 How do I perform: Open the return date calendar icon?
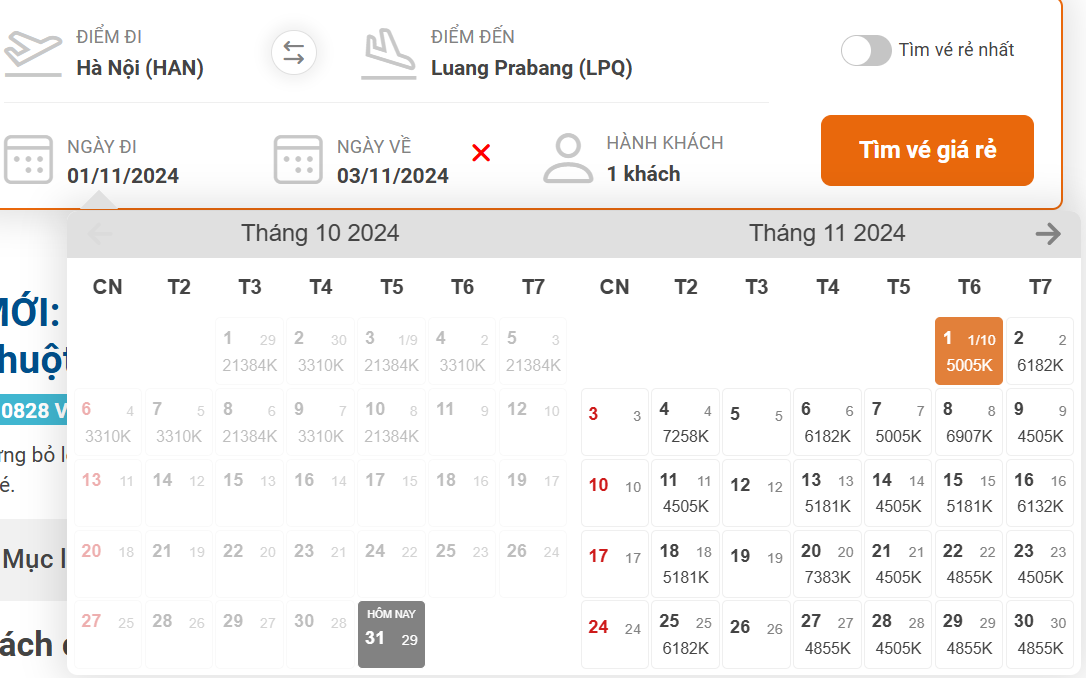point(298,159)
